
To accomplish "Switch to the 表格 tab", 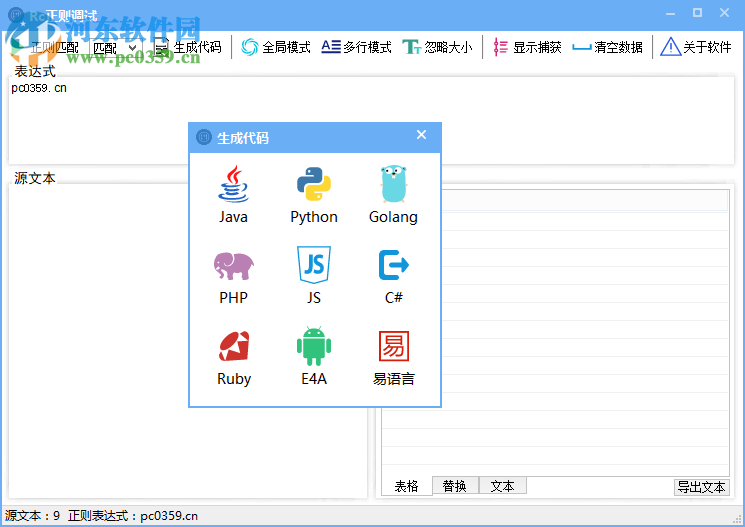I will click(x=407, y=486).
